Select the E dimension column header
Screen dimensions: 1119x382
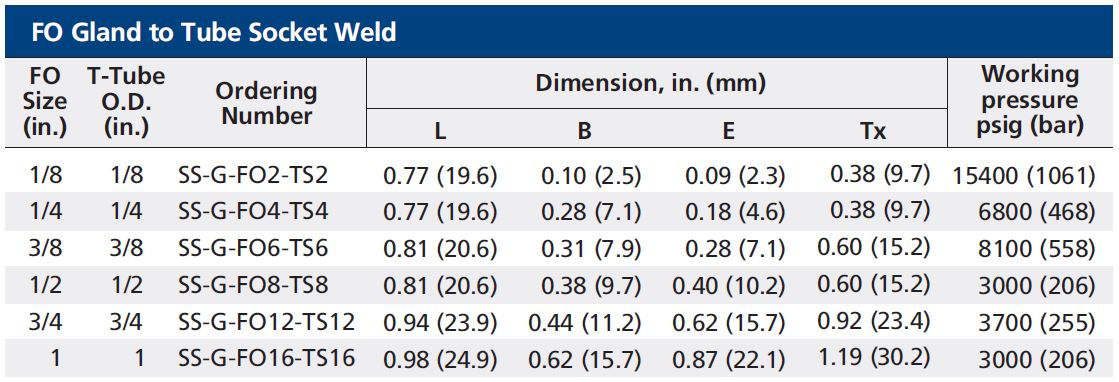pyautogui.click(x=729, y=131)
